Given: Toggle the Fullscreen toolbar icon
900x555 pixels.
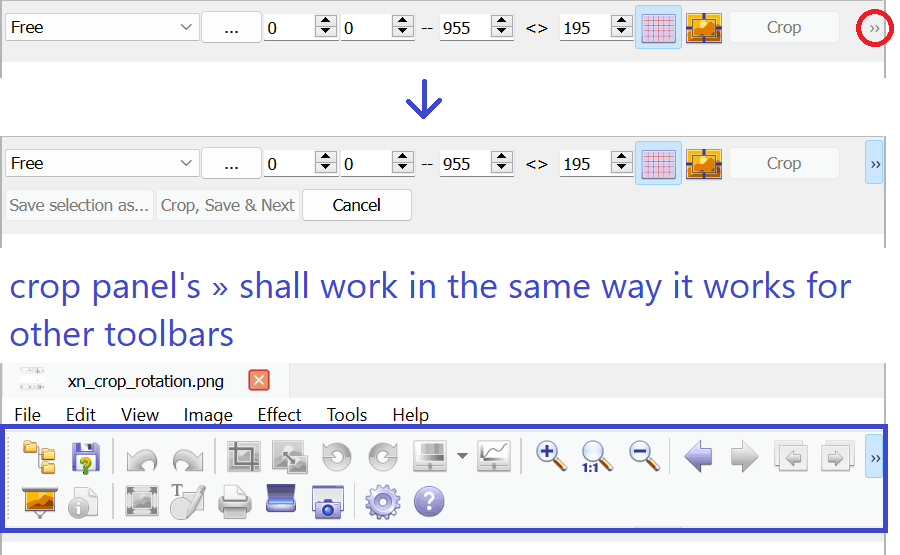Looking at the screenshot, I should click(142, 502).
